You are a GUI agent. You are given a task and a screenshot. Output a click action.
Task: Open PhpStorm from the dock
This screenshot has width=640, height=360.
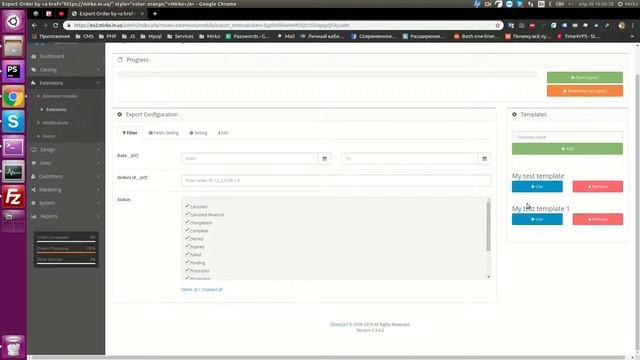13,71
